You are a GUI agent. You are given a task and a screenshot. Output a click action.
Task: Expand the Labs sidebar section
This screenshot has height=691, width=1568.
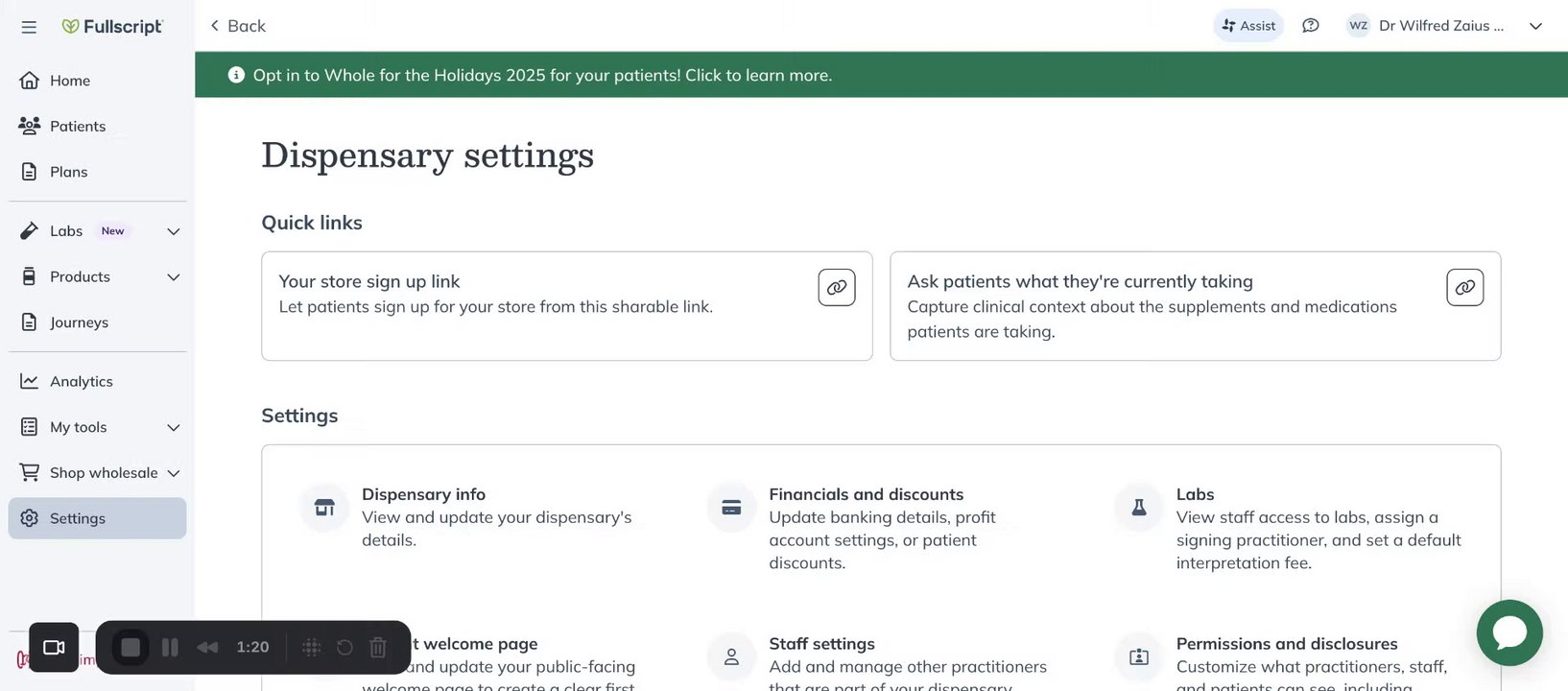coord(174,231)
